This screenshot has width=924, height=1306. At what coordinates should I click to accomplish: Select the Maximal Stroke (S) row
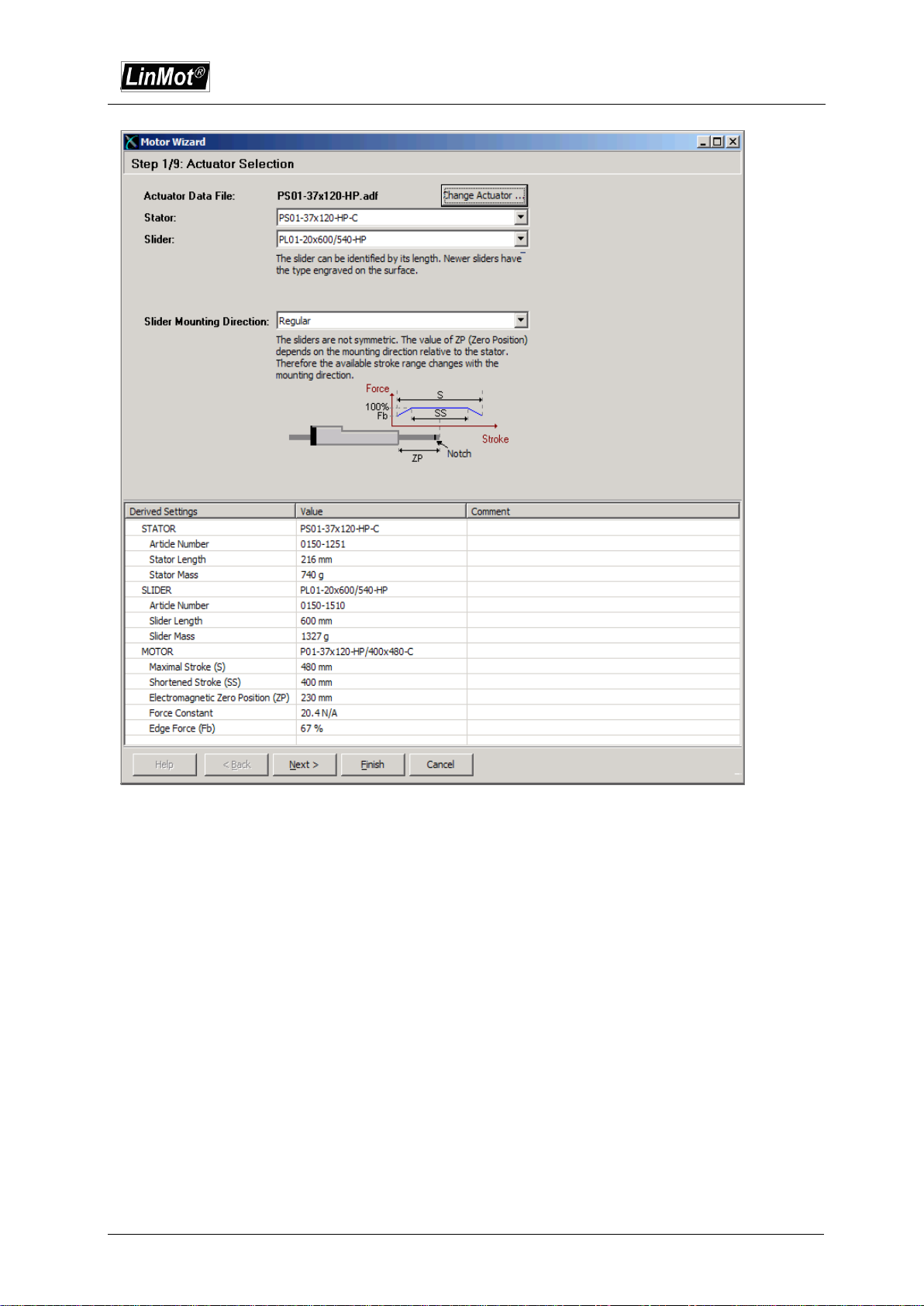433,667
